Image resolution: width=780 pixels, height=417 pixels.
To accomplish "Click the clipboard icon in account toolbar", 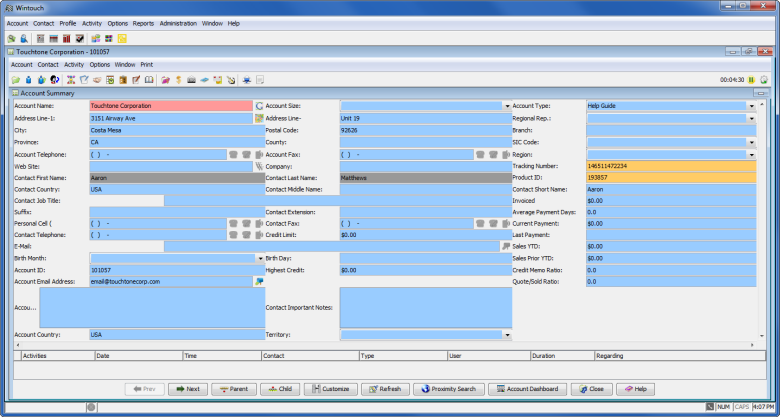I will pyautogui.click(x=123, y=80).
